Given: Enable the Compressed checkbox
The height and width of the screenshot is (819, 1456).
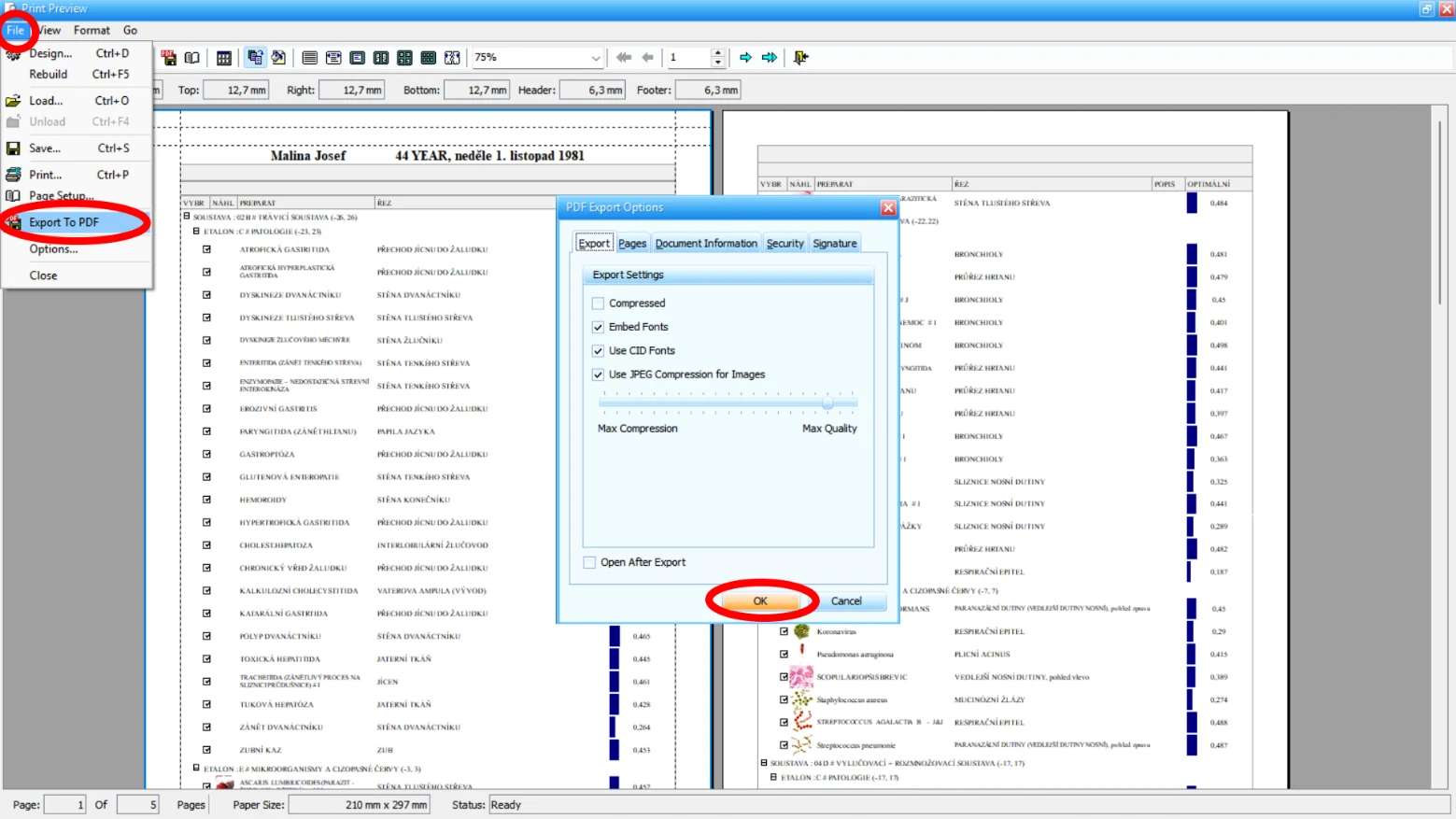Looking at the screenshot, I should [x=598, y=304].
